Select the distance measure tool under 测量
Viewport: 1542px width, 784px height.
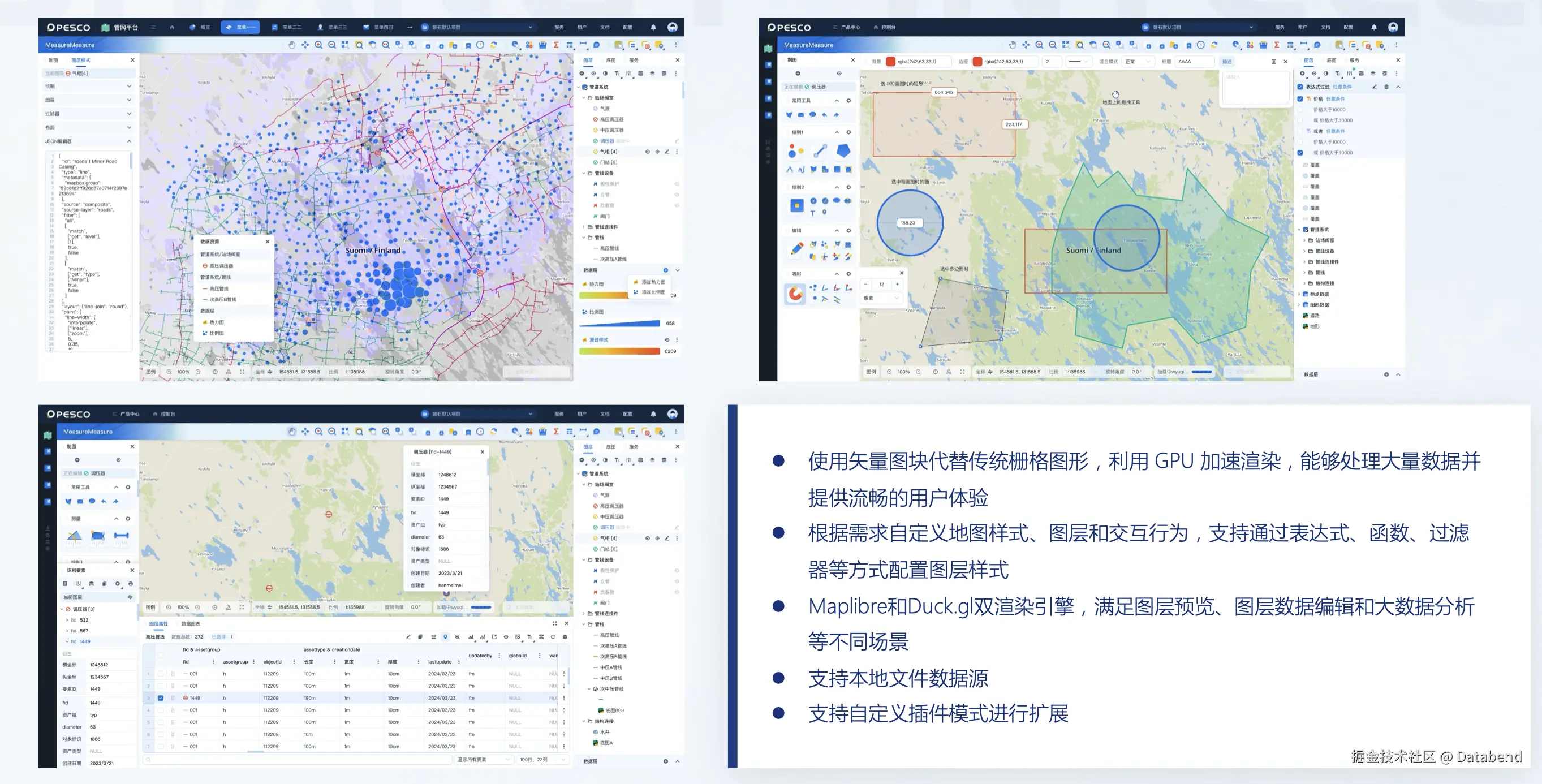pos(121,536)
